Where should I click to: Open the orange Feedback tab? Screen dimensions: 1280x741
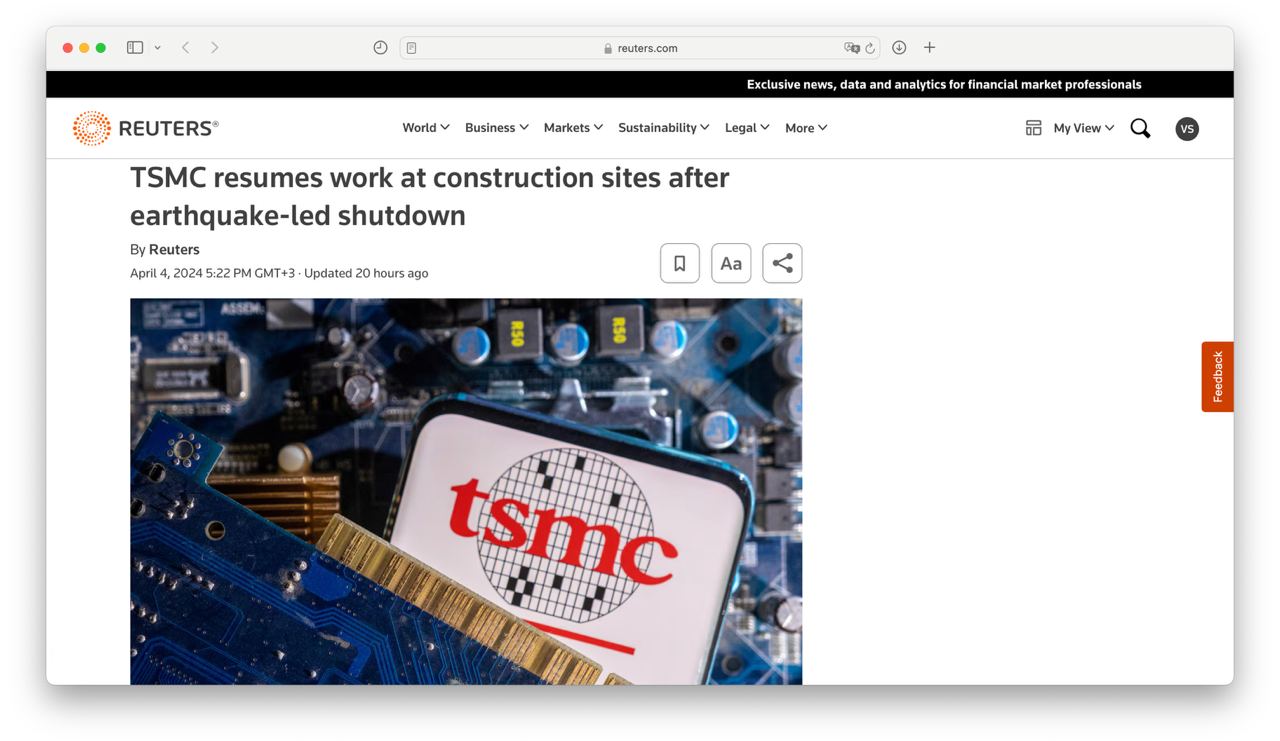[x=1217, y=376]
